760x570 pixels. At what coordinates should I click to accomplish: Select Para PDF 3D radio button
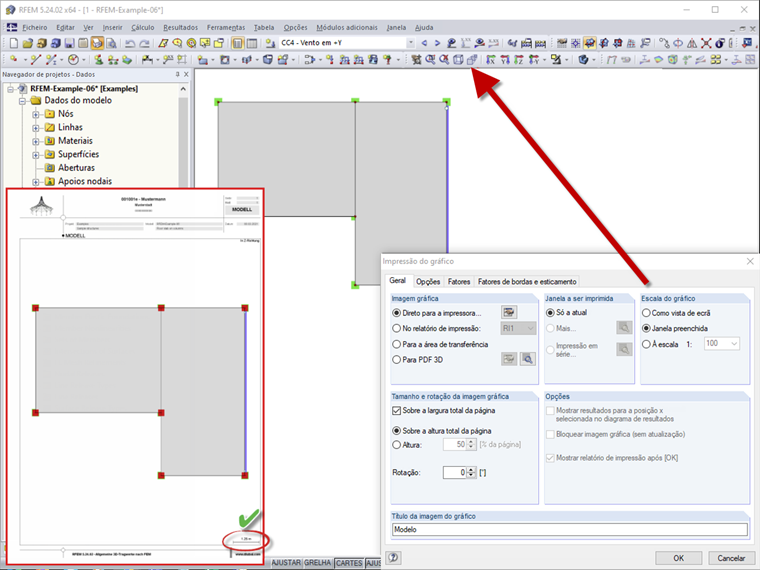[396, 360]
